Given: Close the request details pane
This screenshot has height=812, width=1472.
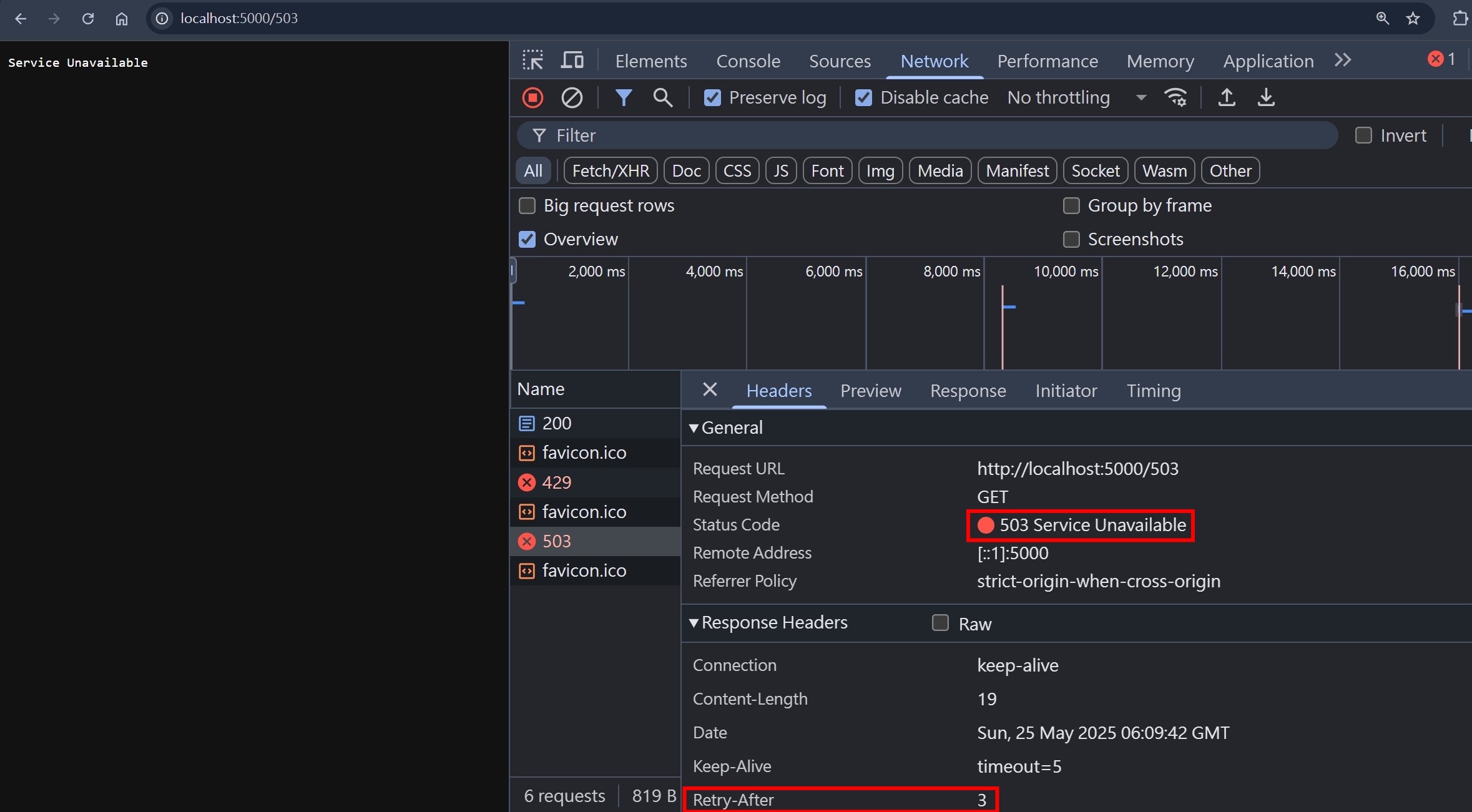Looking at the screenshot, I should (710, 390).
